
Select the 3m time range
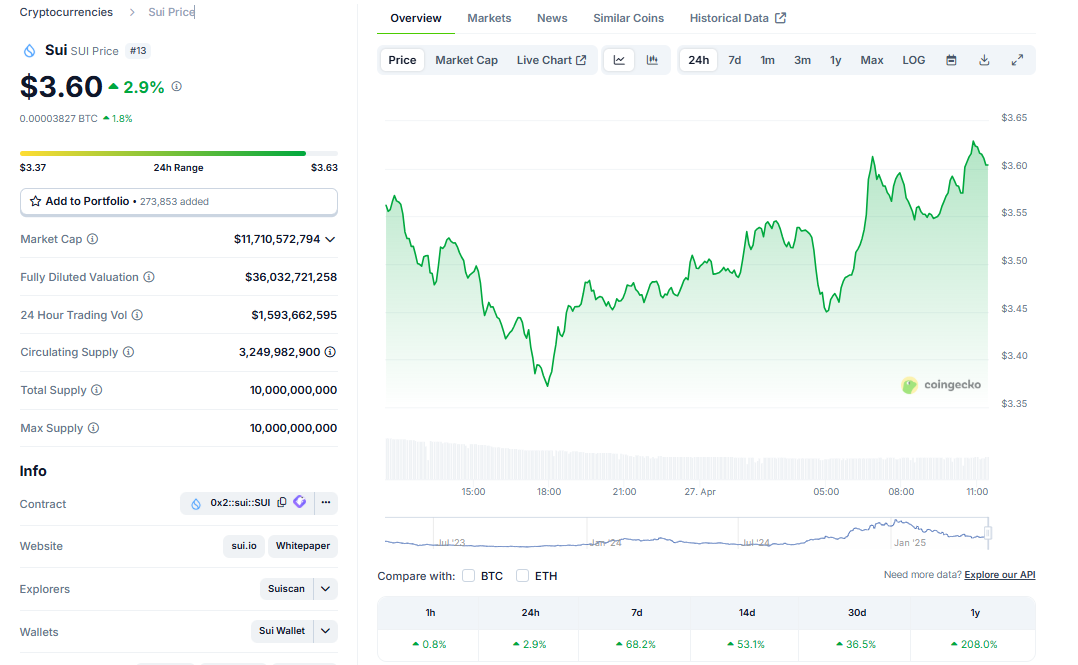pos(802,61)
